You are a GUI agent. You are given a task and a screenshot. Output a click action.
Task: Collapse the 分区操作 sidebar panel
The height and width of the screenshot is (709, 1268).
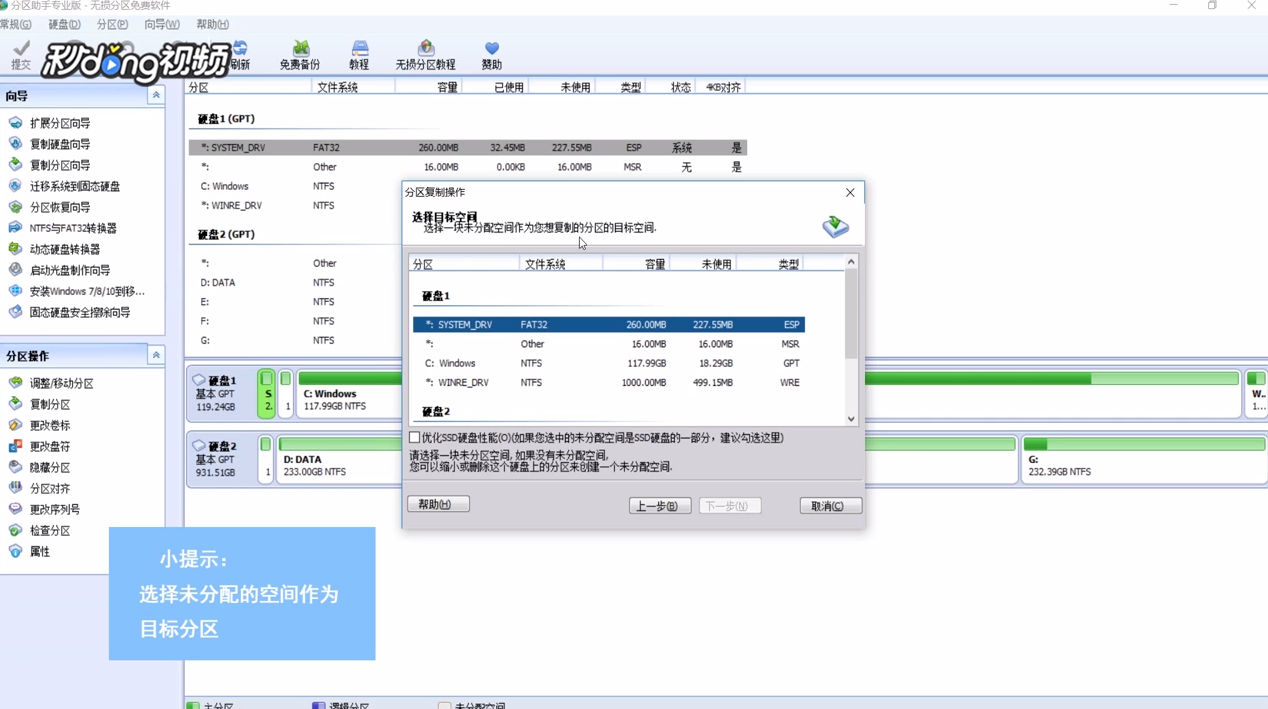[x=156, y=355]
